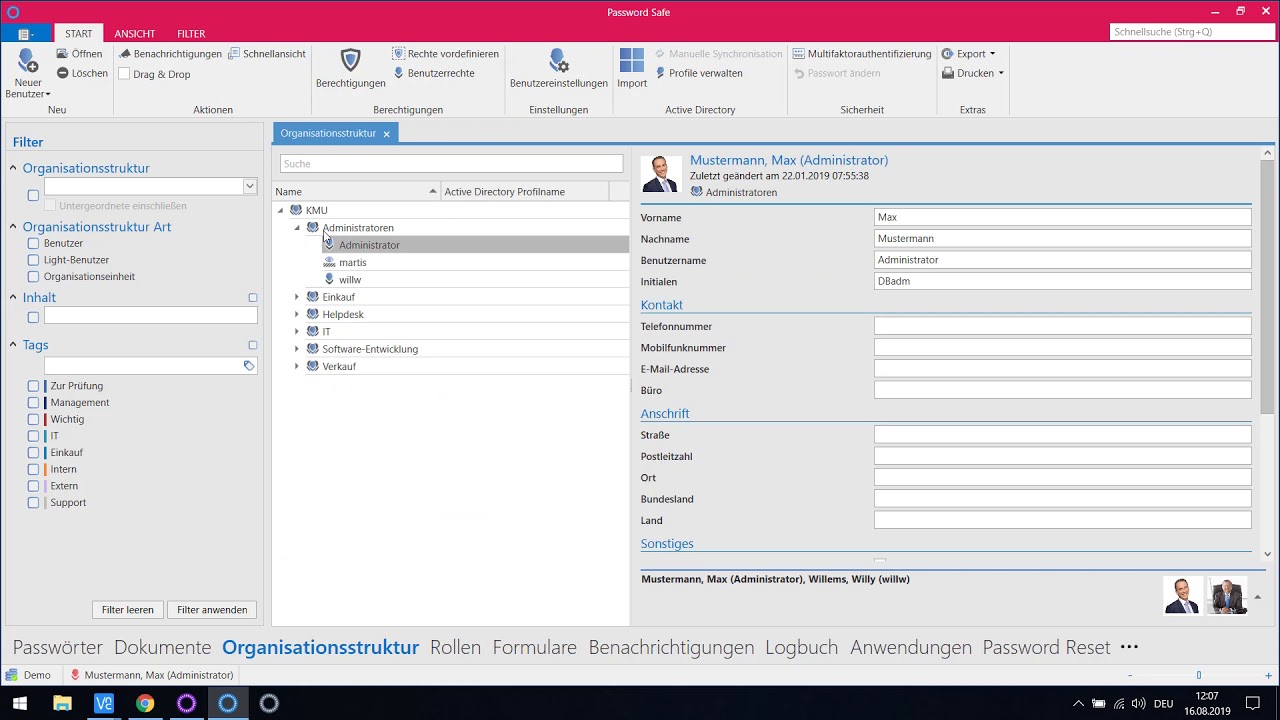This screenshot has height=720, width=1280.
Task: Click the Öffnen icon in ribbon
Action: tap(62, 54)
